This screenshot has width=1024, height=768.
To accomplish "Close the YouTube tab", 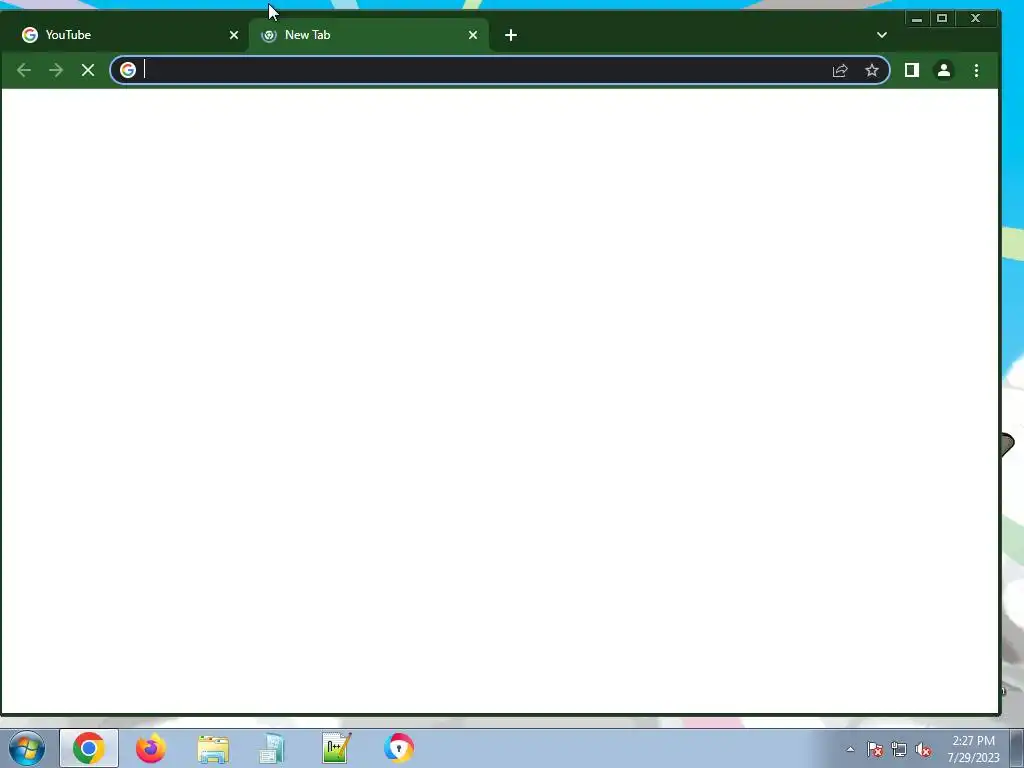I will 234,35.
